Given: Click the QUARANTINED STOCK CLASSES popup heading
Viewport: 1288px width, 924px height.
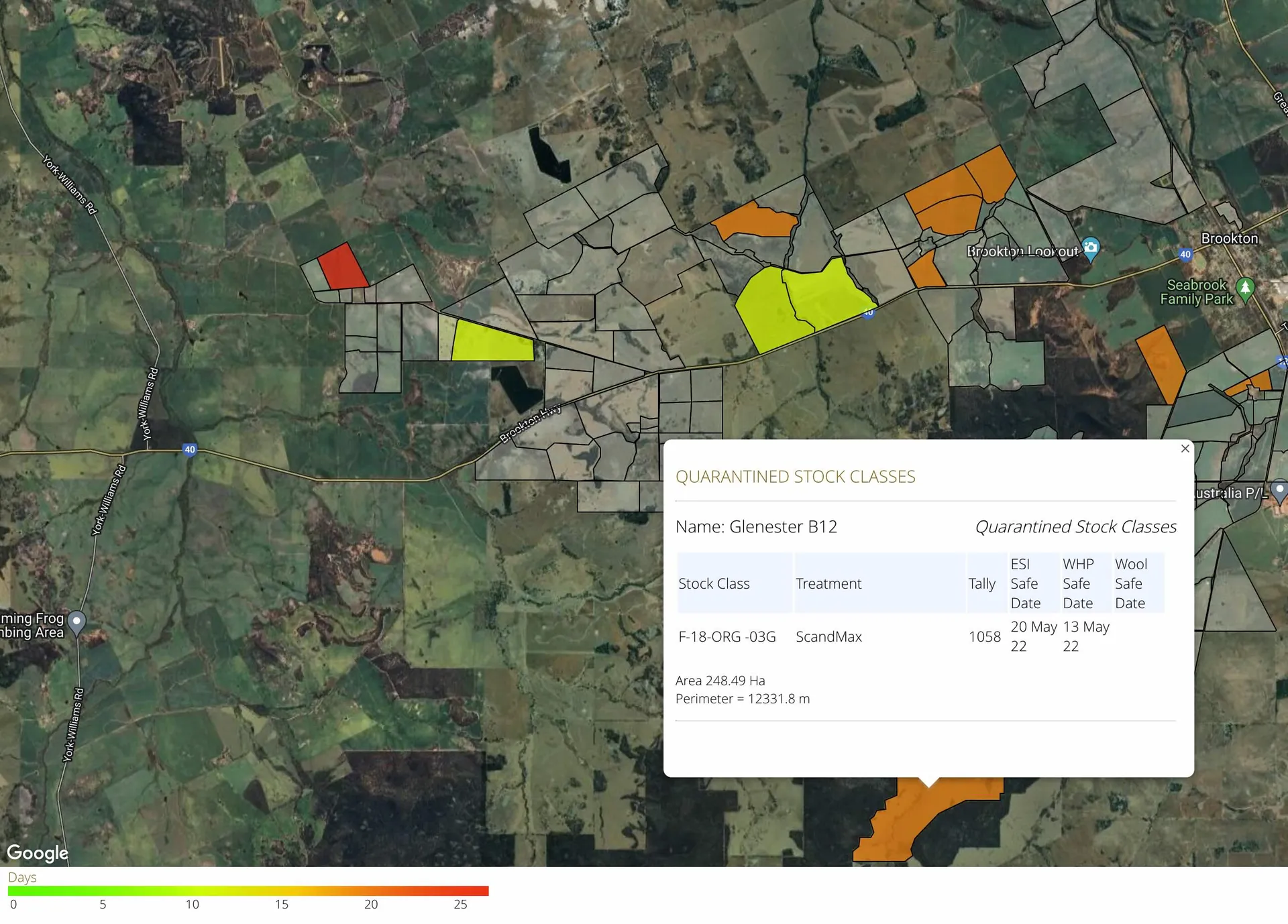Looking at the screenshot, I should tap(795, 477).
